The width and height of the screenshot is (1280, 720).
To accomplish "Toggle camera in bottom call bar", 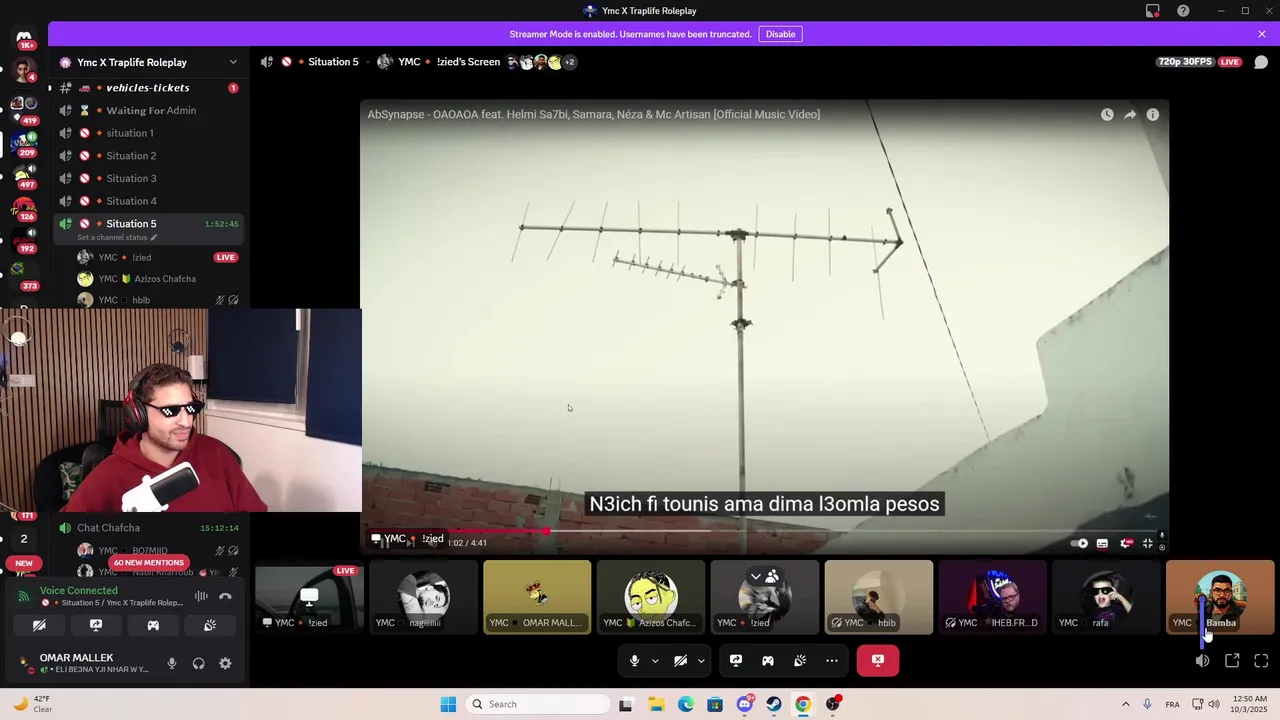I will pos(680,660).
